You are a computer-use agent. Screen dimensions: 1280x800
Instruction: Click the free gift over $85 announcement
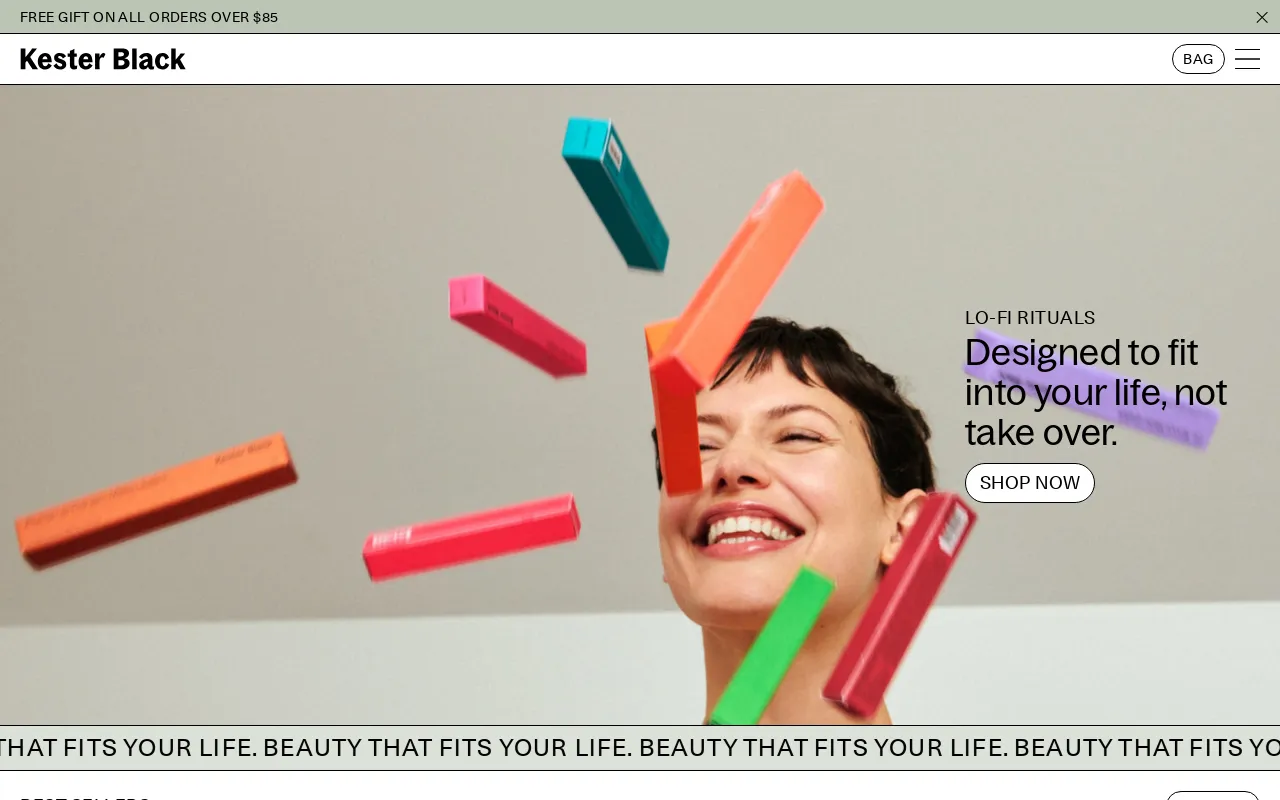pyautogui.click(x=149, y=17)
